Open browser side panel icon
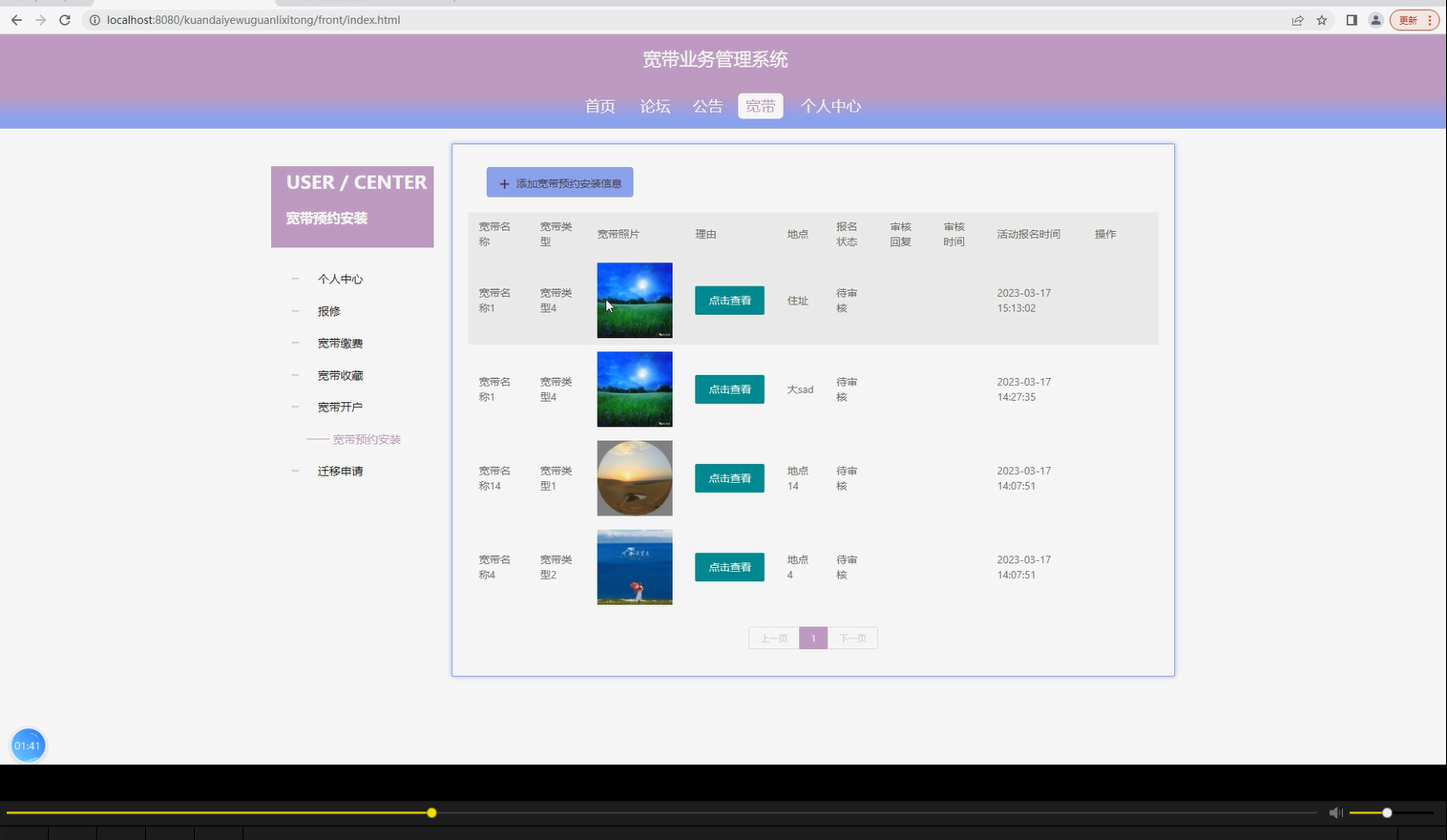The image size is (1447, 840). click(1352, 20)
